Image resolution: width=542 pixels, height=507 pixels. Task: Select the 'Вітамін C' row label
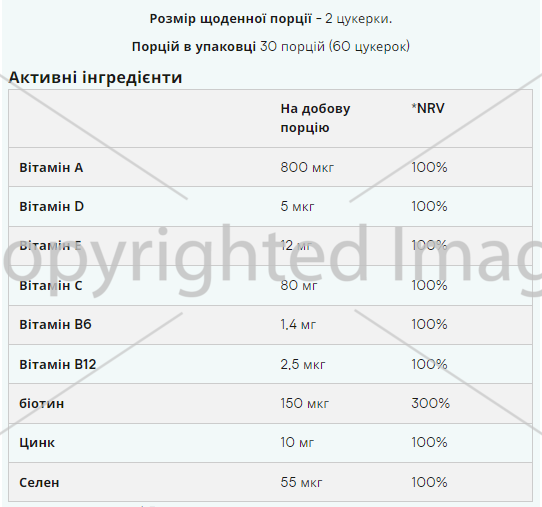[51, 285]
